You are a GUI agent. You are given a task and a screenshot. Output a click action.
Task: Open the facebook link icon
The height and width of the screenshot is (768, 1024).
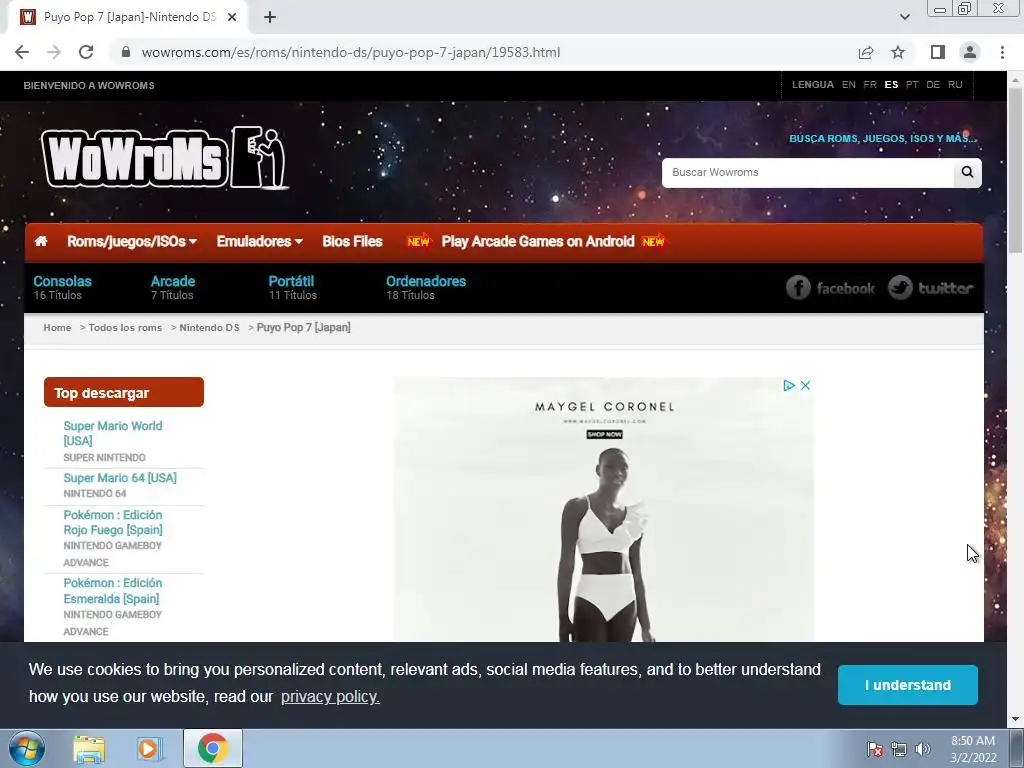pyautogui.click(x=830, y=288)
